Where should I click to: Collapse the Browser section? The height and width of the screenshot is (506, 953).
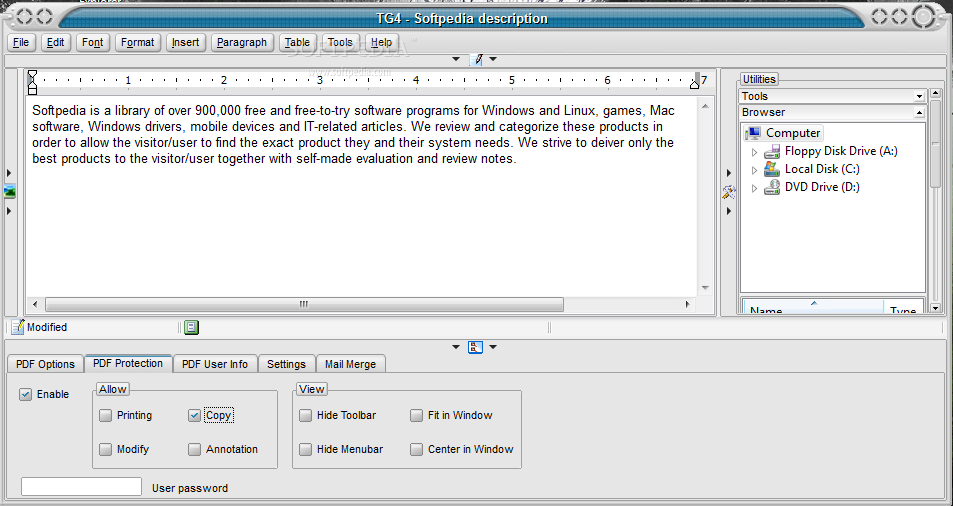coord(920,113)
